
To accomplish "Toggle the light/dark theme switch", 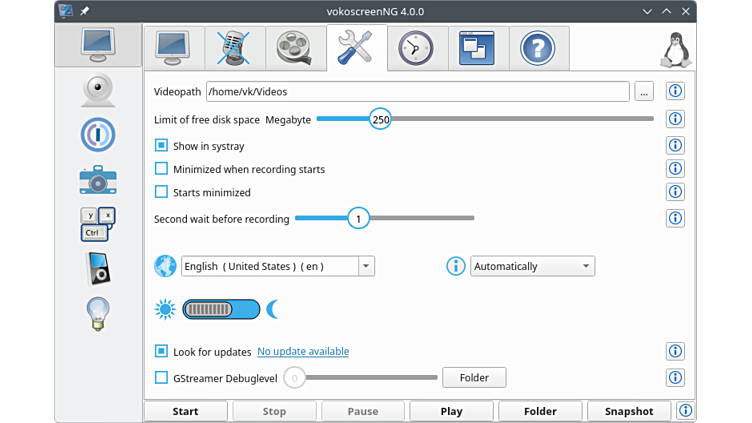I will [x=221, y=309].
